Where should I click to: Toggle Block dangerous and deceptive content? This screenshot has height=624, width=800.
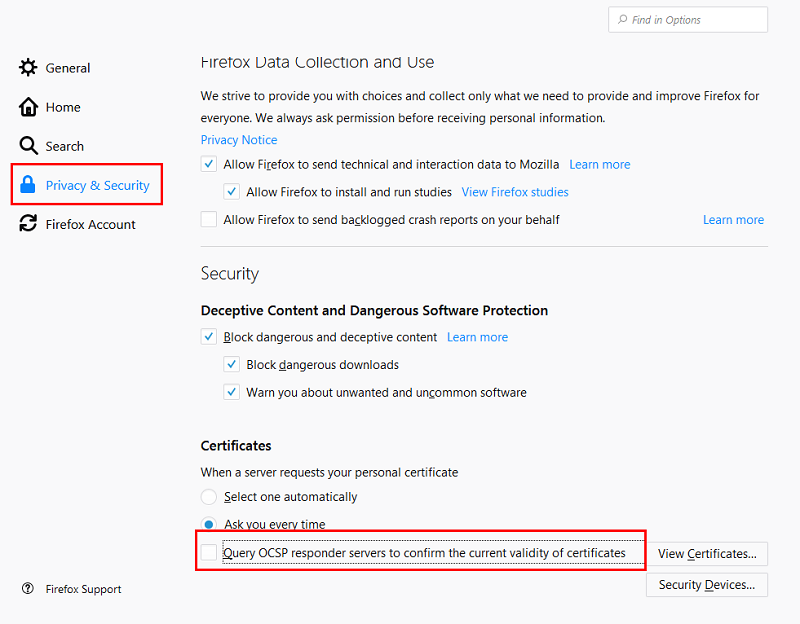pyautogui.click(x=209, y=337)
